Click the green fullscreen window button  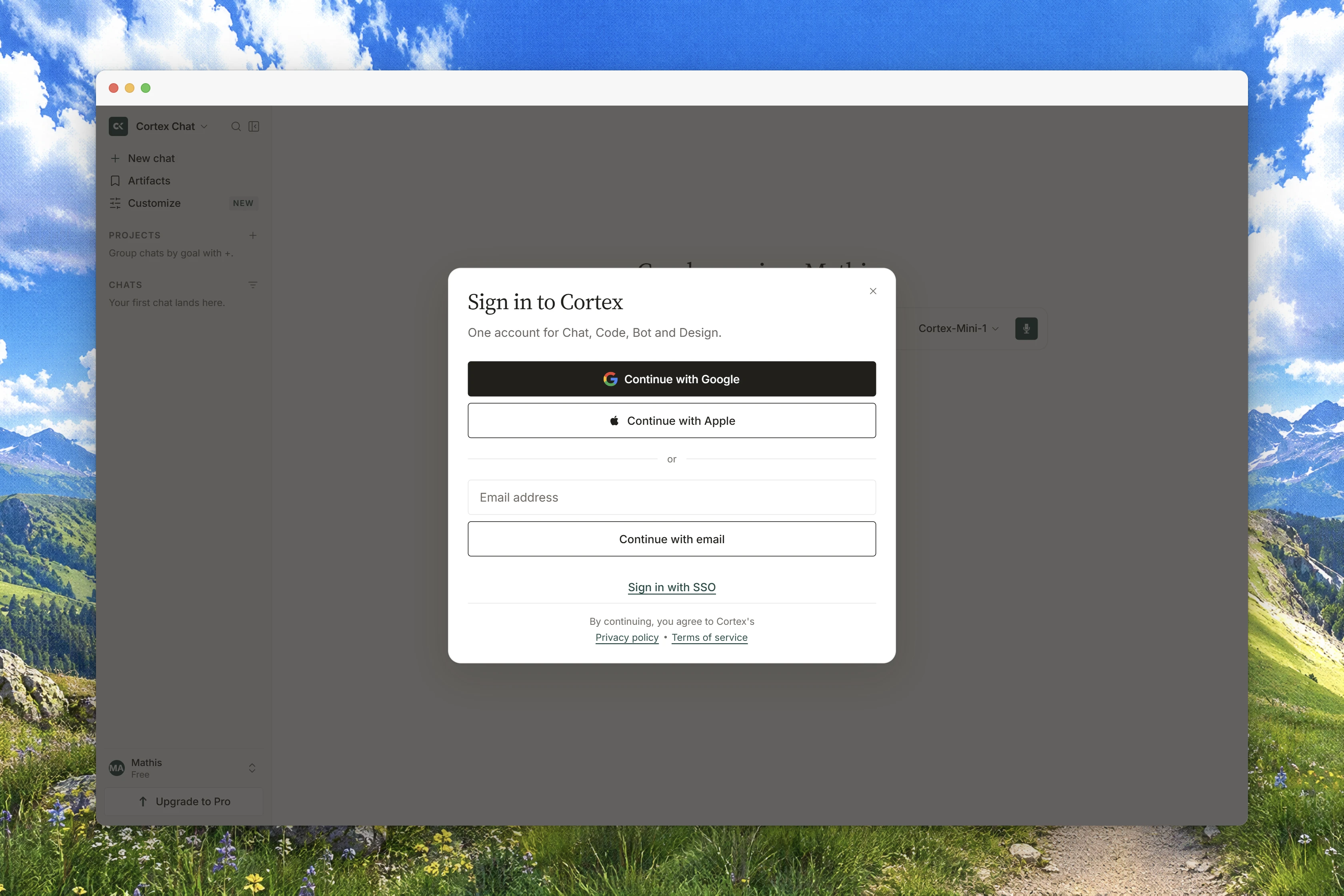pyautogui.click(x=146, y=88)
